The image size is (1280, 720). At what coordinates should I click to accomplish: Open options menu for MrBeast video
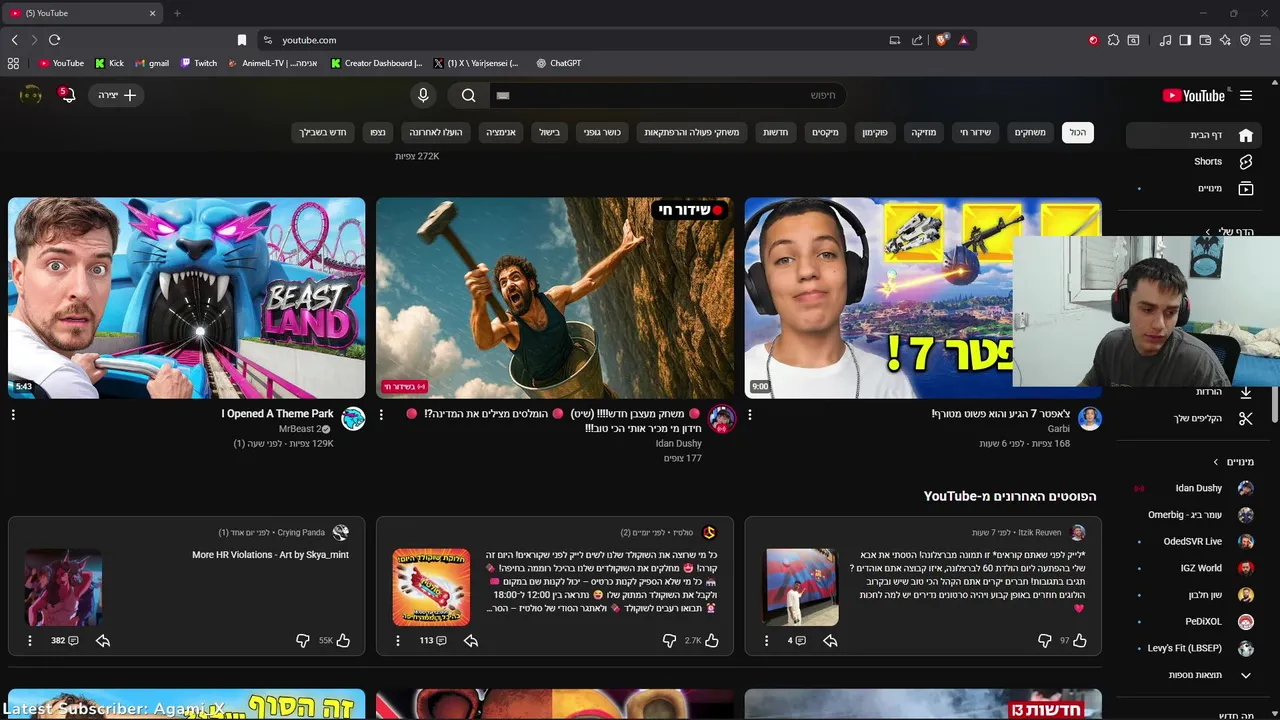click(13, 414)
